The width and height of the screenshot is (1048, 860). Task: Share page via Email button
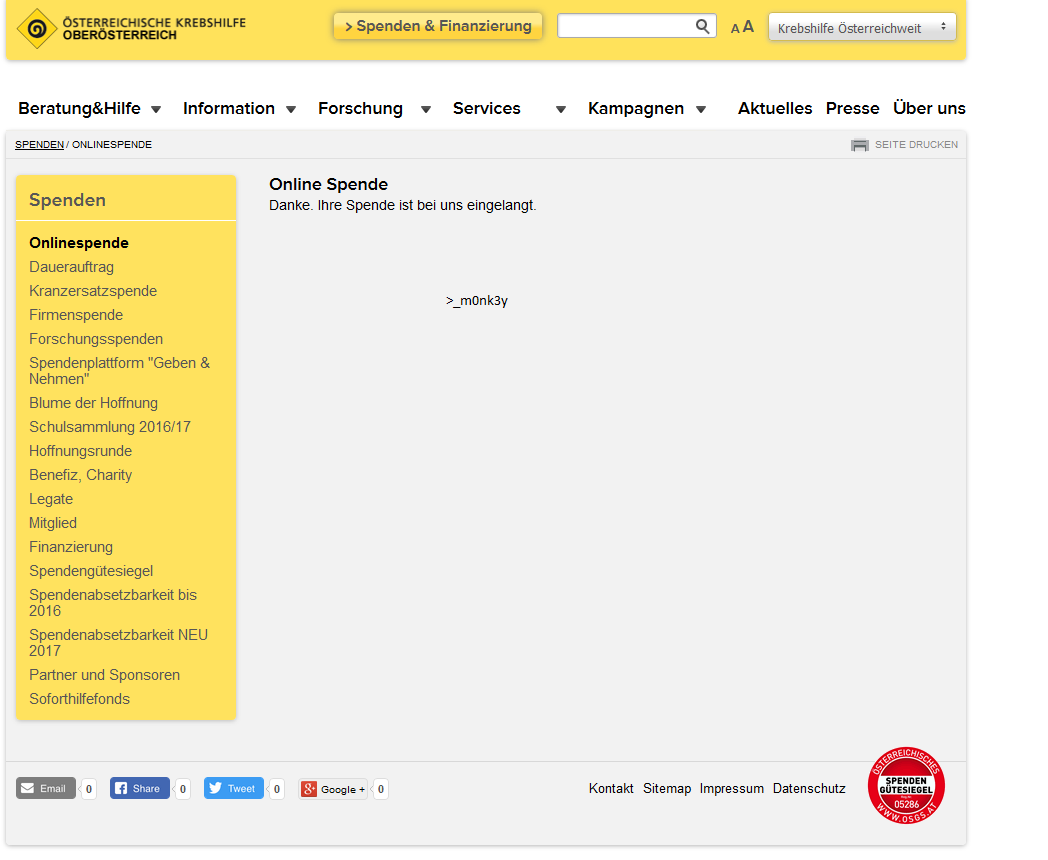(x=45, y=789)
